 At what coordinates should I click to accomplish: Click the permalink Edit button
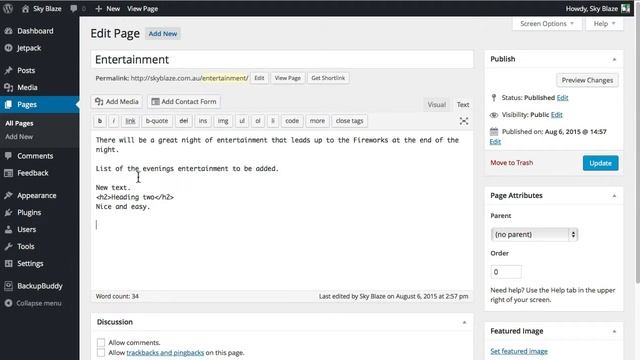tap(259, 78)
